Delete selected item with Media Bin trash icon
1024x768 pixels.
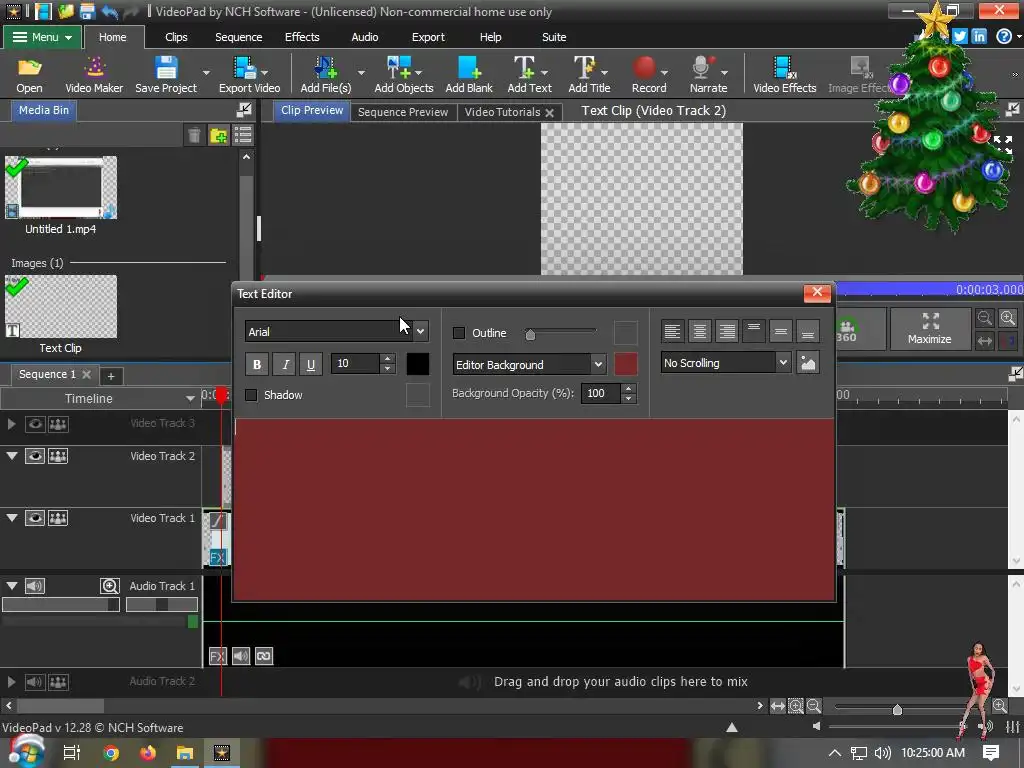194,135
